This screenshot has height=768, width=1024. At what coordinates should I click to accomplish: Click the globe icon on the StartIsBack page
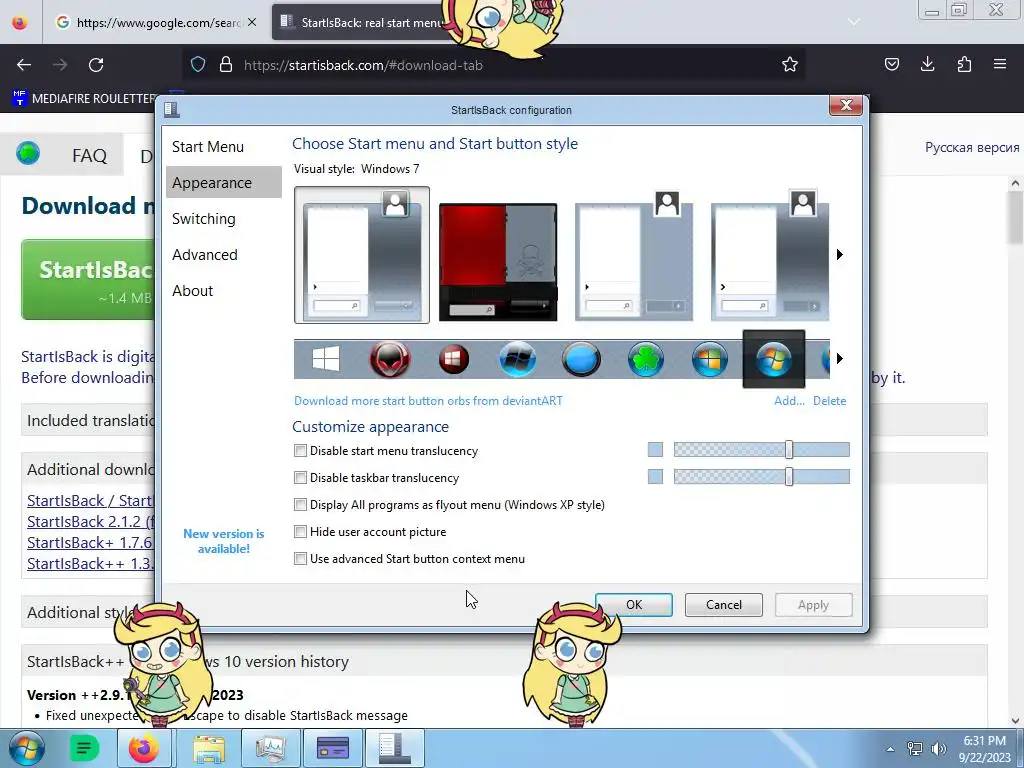[x=28, y=153]
